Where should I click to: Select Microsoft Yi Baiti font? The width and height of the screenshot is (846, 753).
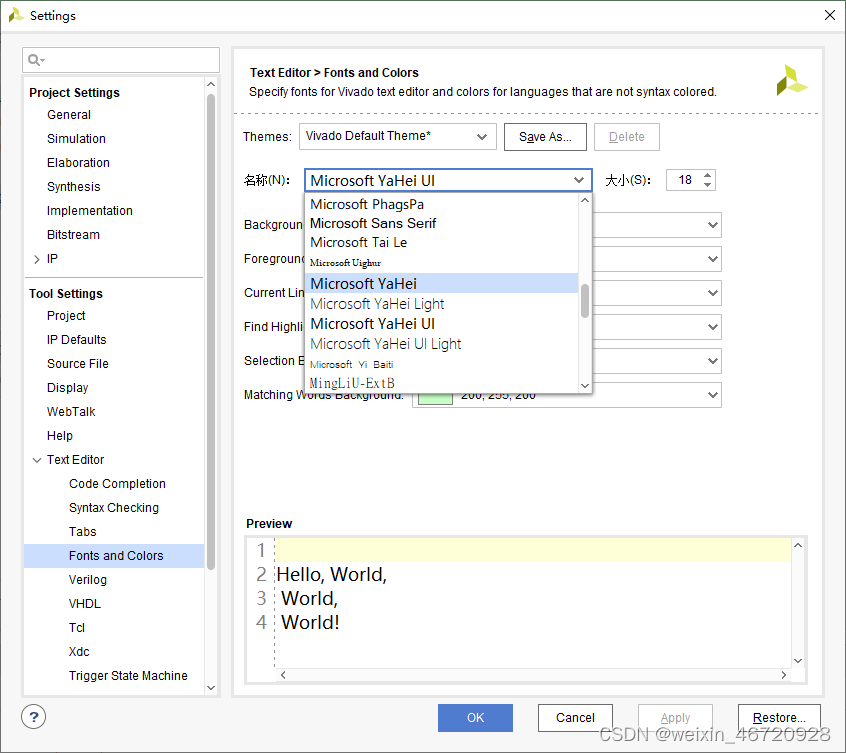(x=442, y=365)
